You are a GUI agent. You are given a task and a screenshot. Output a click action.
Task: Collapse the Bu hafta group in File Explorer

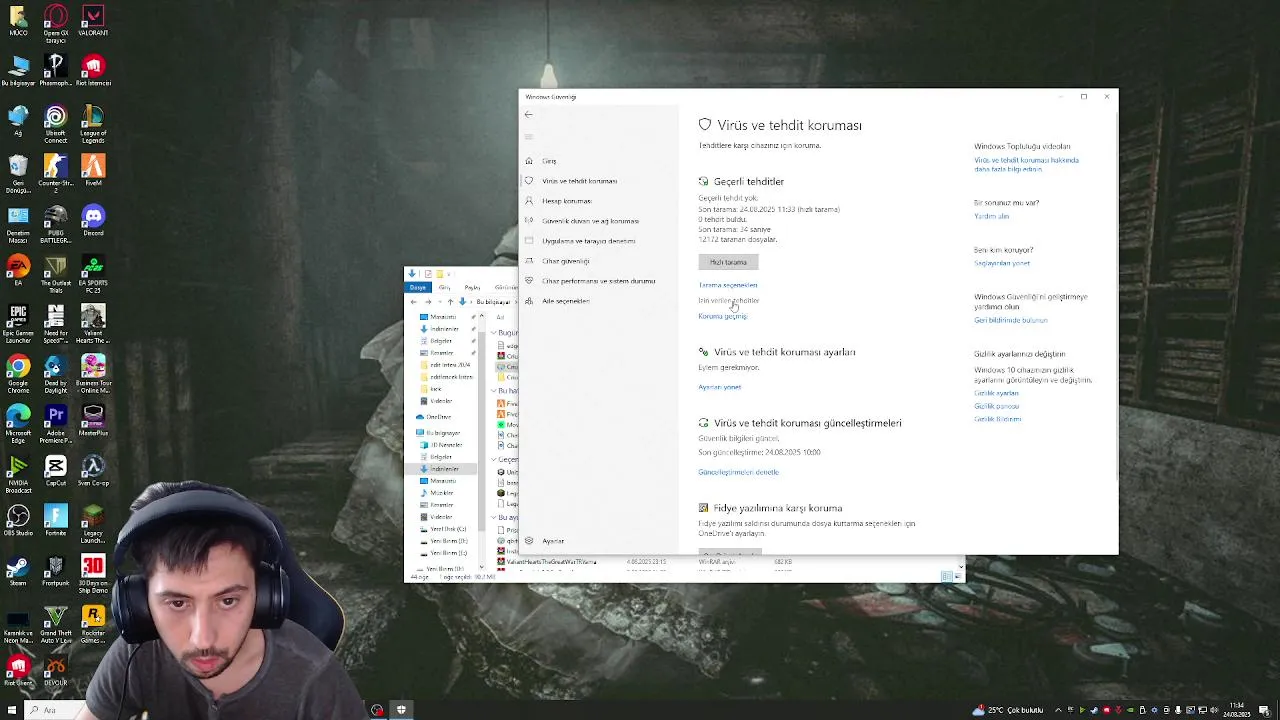[493, 391]
